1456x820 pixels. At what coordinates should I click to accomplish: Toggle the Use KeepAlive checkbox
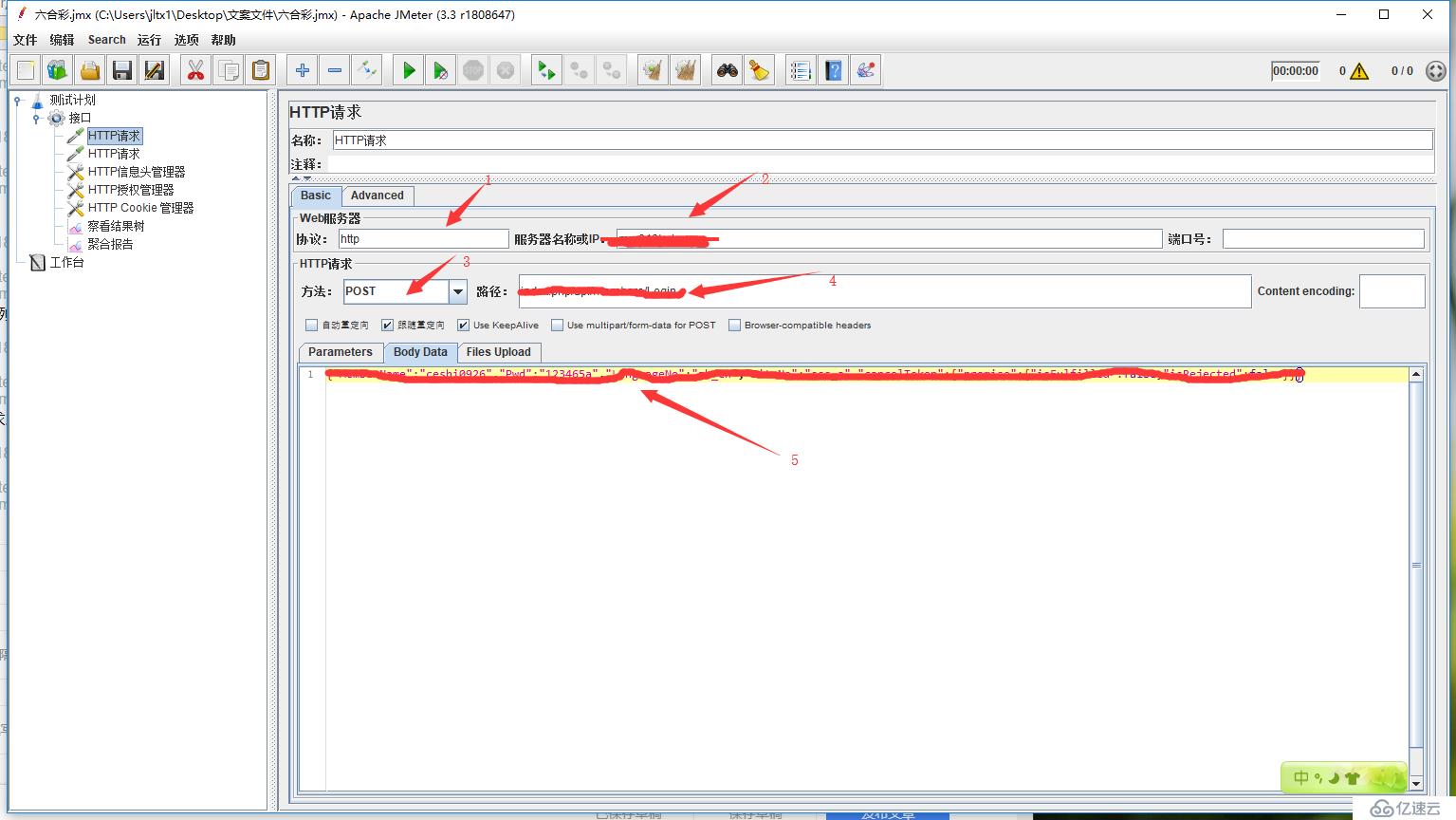click(463, 325)
